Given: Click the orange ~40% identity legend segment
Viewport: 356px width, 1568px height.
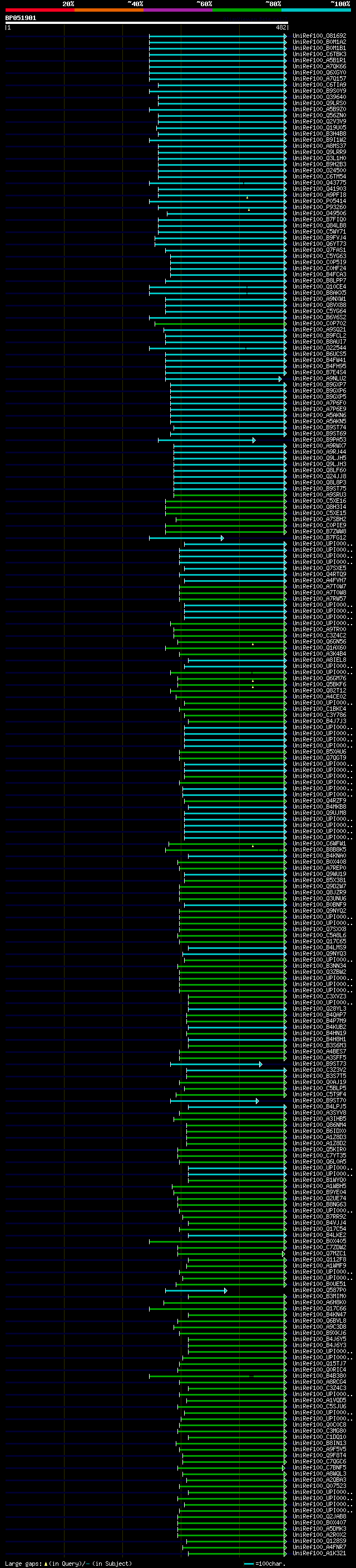Looking at the screenshot, I should tap(109, 10).
